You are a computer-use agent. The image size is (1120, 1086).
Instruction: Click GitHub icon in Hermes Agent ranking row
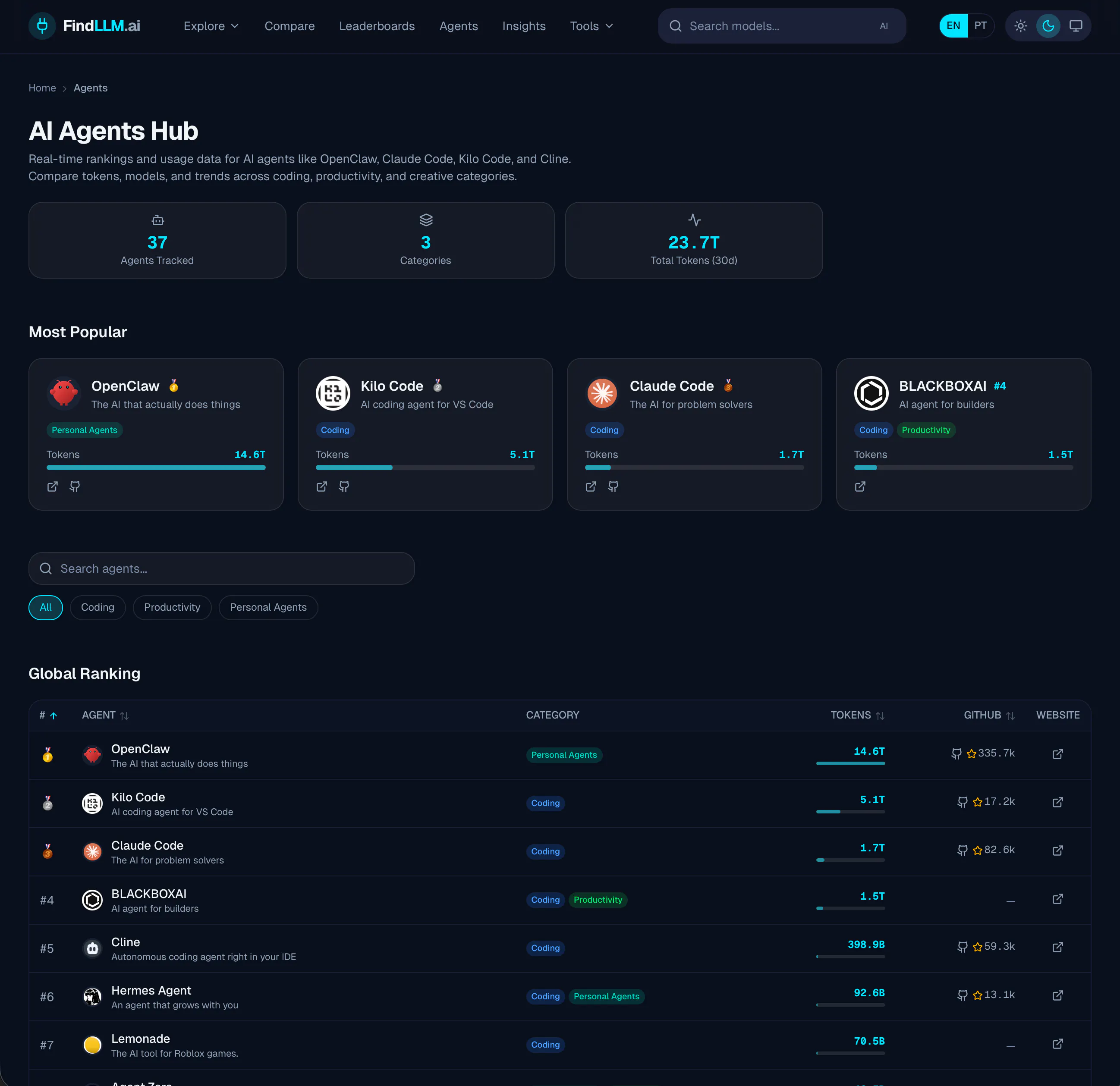point(963,996)
